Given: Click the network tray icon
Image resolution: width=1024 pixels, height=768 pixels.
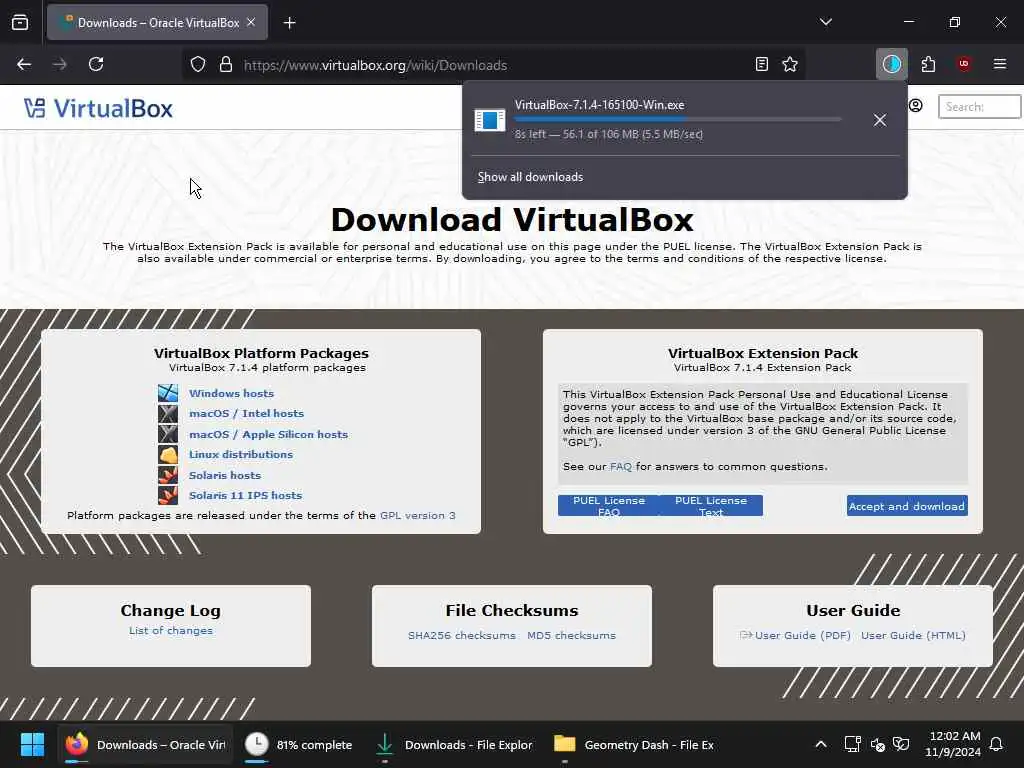Looking at the screenshot, I should (853, 744).
